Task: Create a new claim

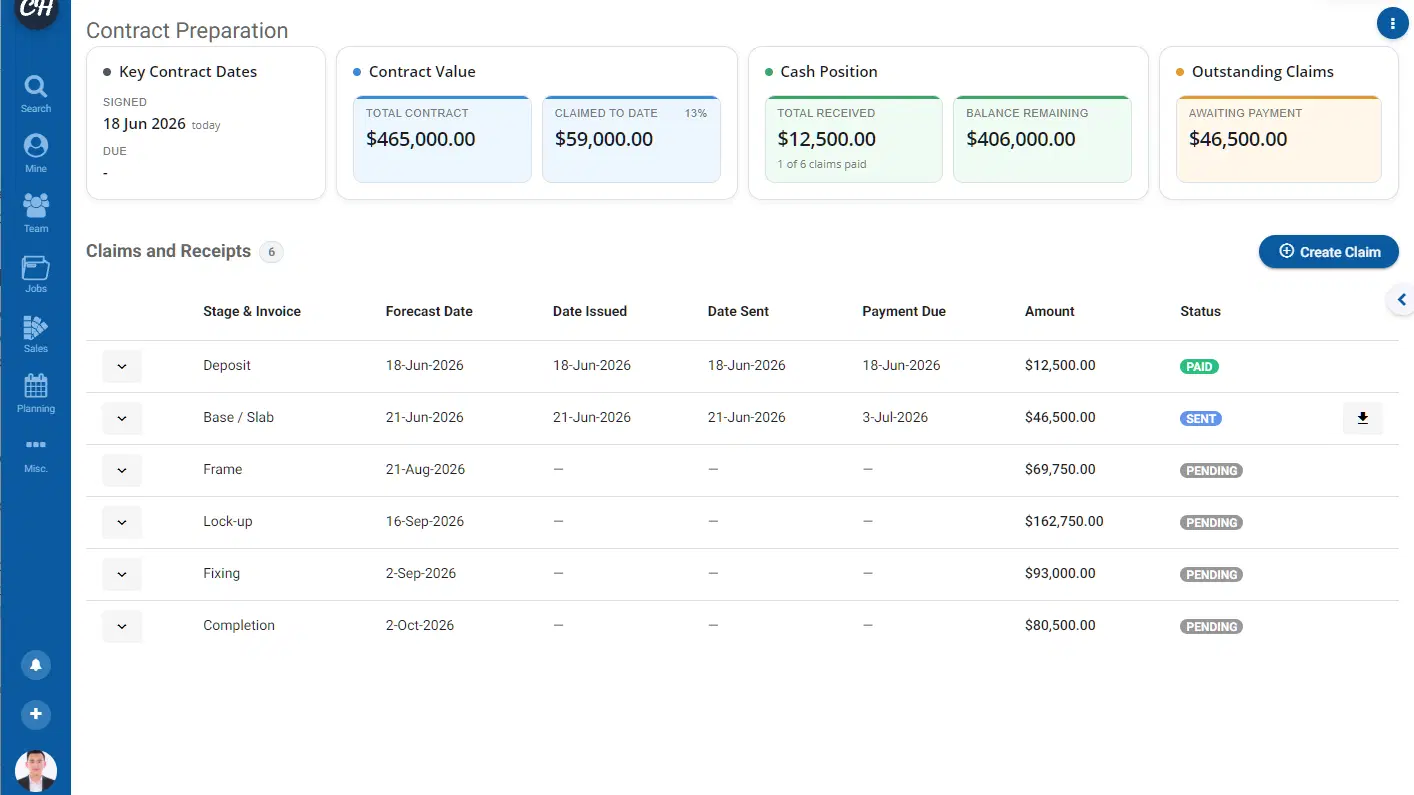Action: pyautogui.click(x=1328, y=252)
